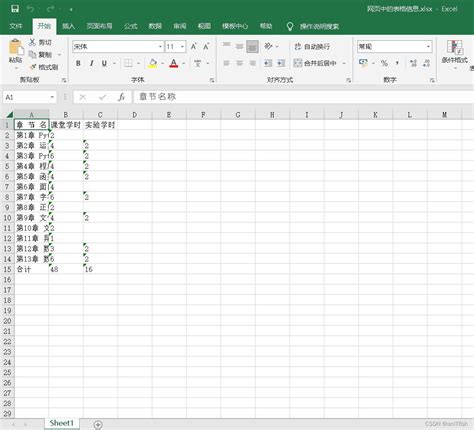Toggle top vertical alignment
This screenshot has width=474, height=430.
point(227,46)
